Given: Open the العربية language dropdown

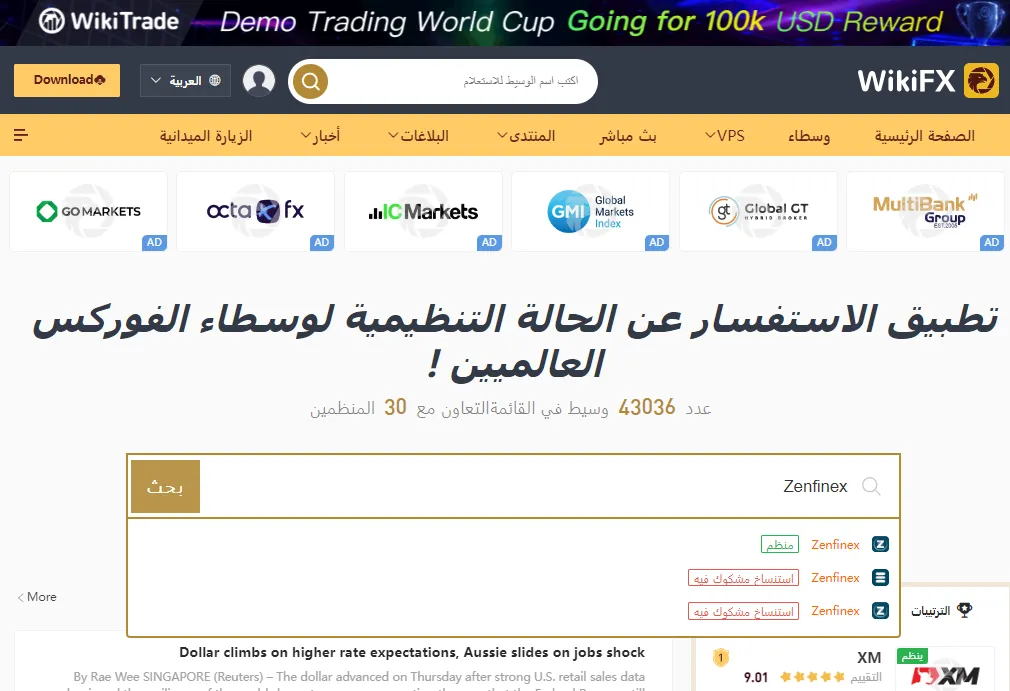Looking at the screenshot, I should (186, 80).
